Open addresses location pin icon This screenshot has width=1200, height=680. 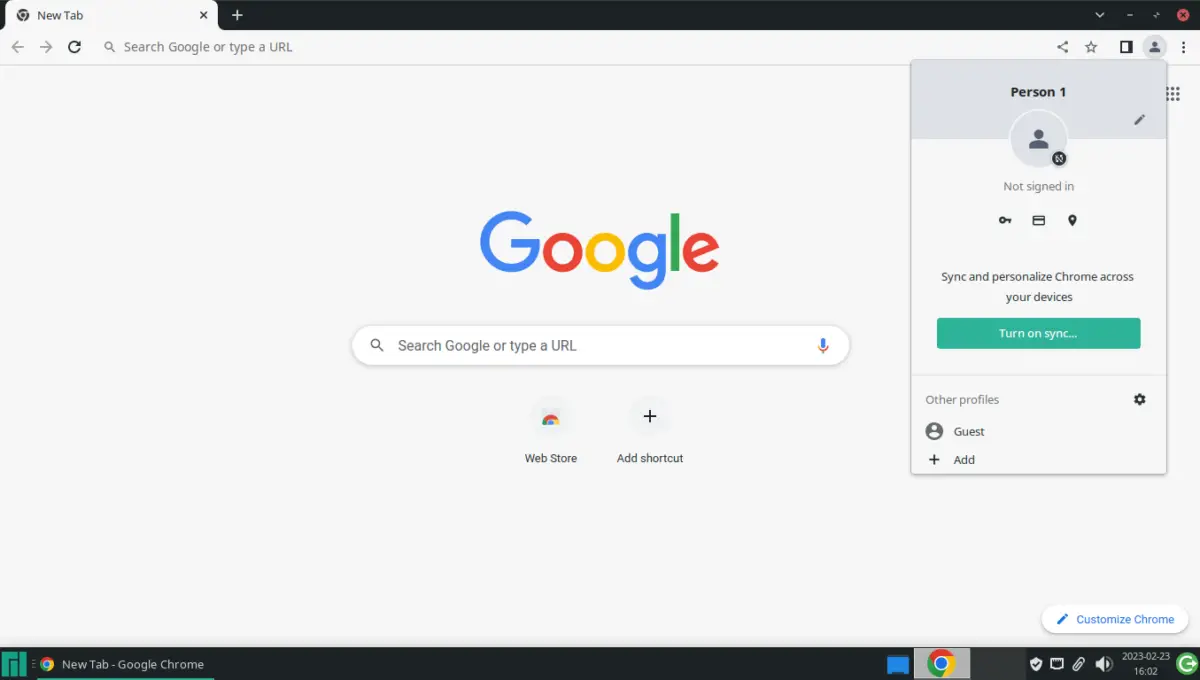[x=1072, y=220]
